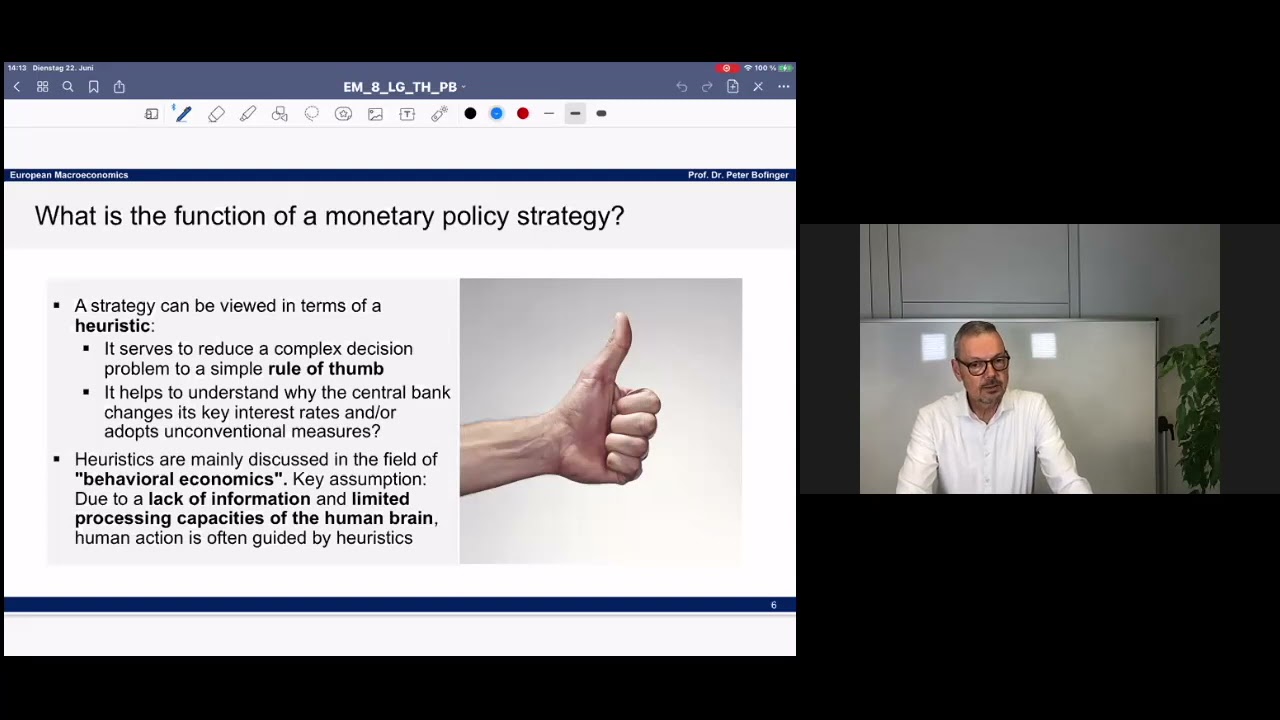Click 'Prof. Dr. Peter Bofinger' header text
The width and height of the screenshot is (1280, 720).
(738, 175)
